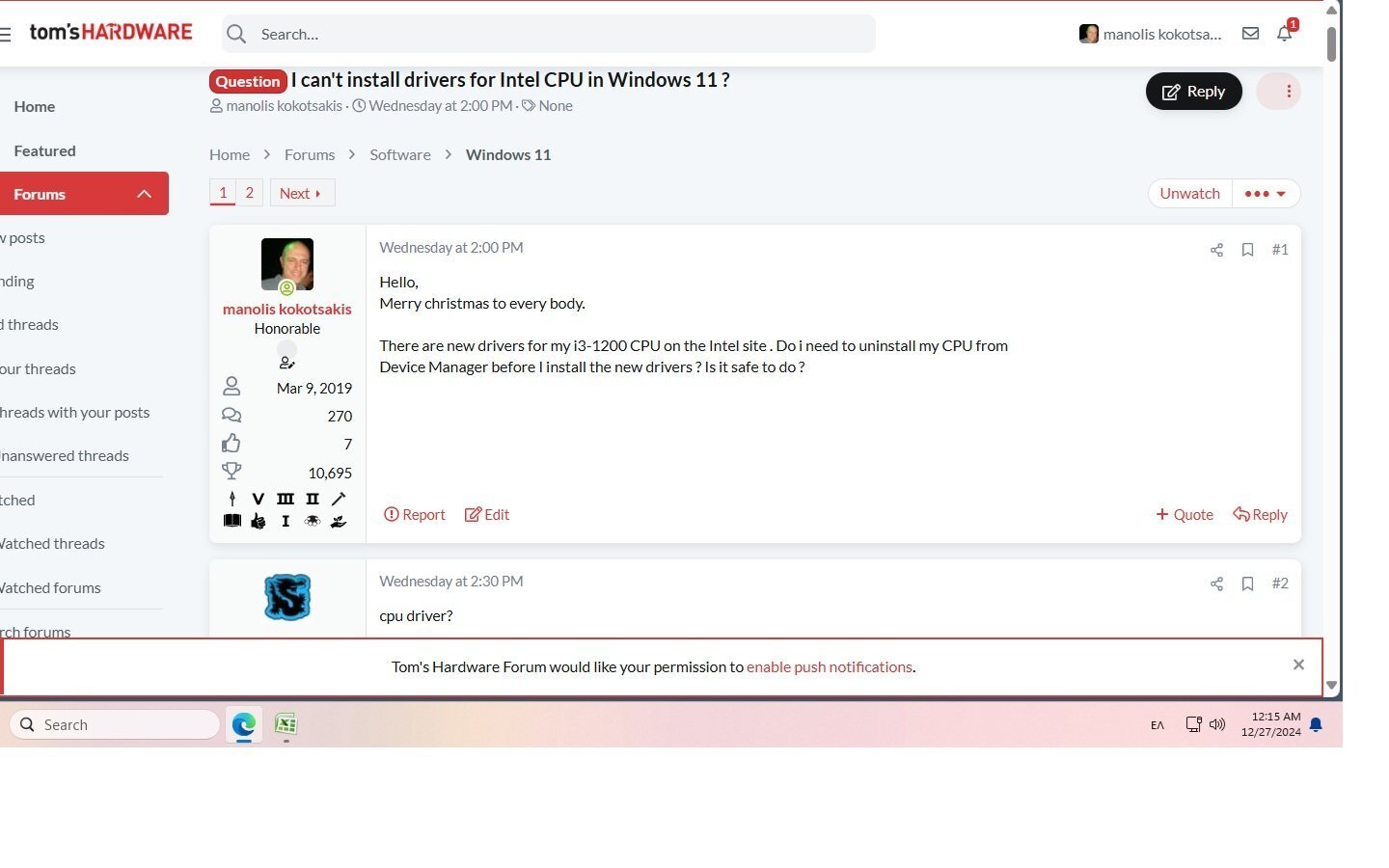Open Home in the left sidebar
The height and width of the screenshot is (868, 1389).
[x=34, y=106]
